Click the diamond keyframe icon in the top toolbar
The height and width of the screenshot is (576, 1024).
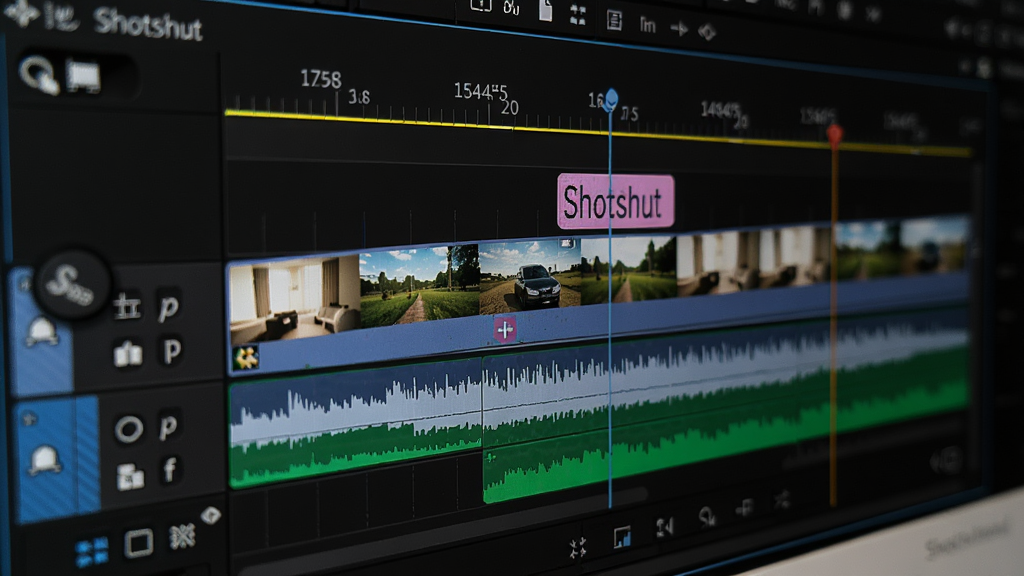[x=707, y=31]
